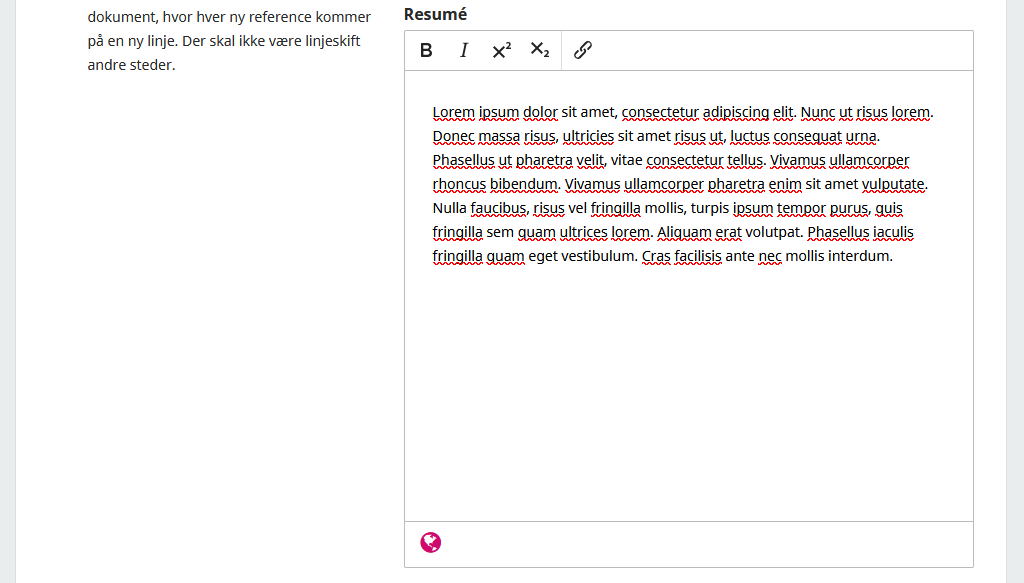Toggle bold formatting in the Resumé editor
This screenshot has height=583, width=1024.
[426, 50]
